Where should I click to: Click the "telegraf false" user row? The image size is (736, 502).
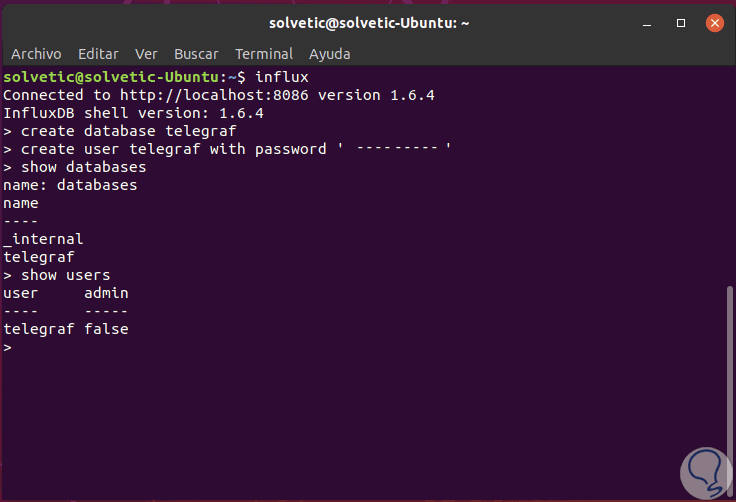66,329
